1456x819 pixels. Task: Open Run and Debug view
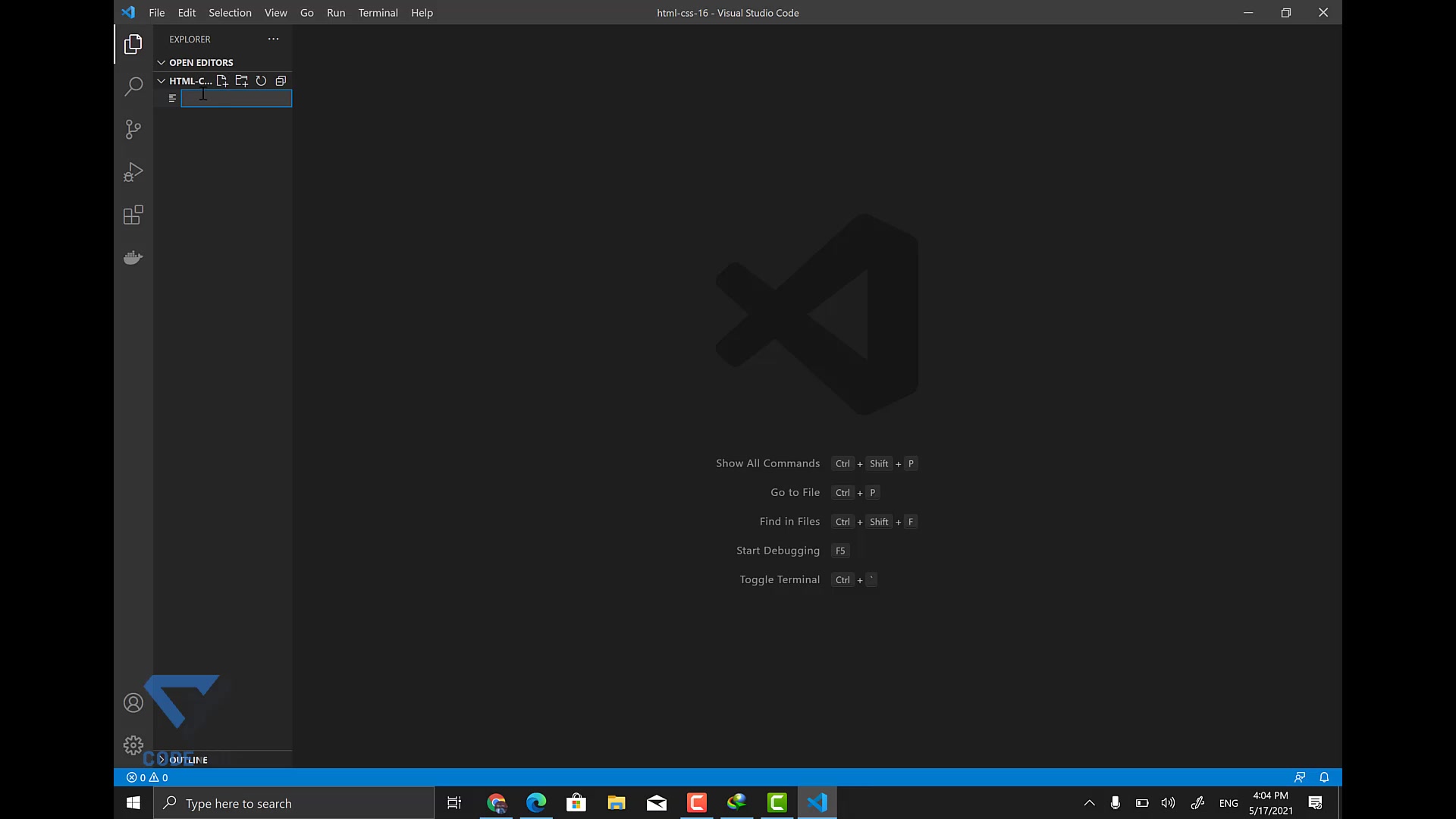pos(133,172)
